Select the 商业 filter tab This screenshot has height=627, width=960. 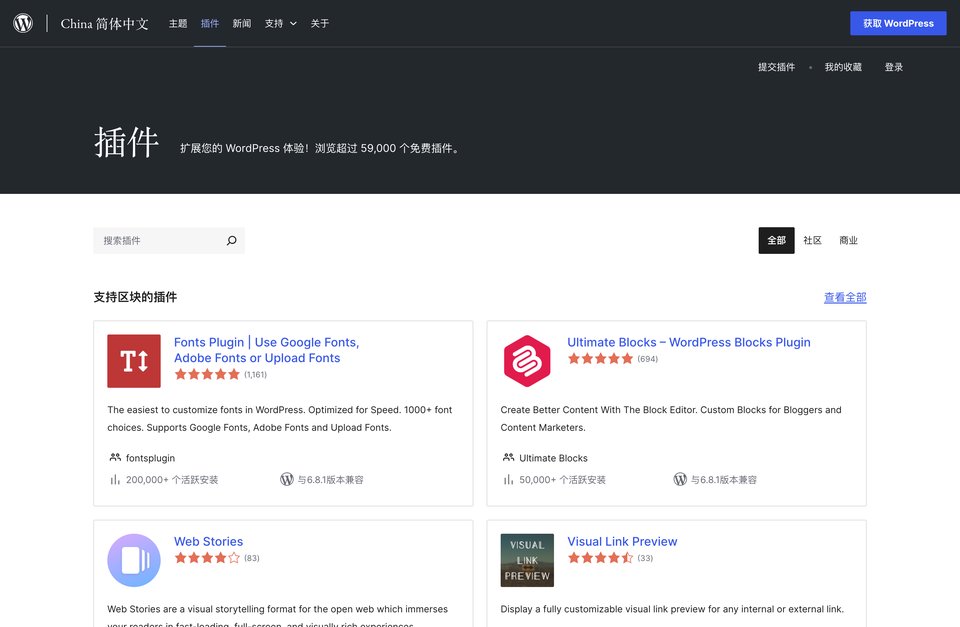(849, 241)
